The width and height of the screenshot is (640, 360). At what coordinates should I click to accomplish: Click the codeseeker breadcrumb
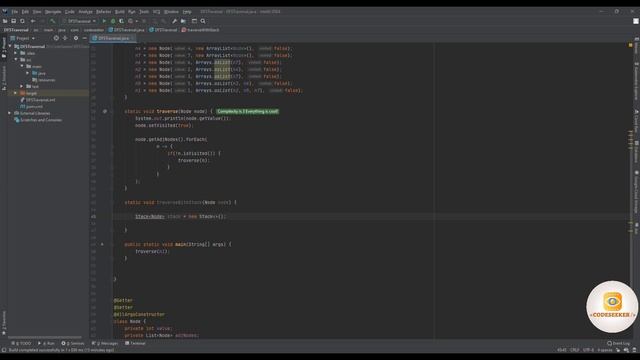pos(94,30)
